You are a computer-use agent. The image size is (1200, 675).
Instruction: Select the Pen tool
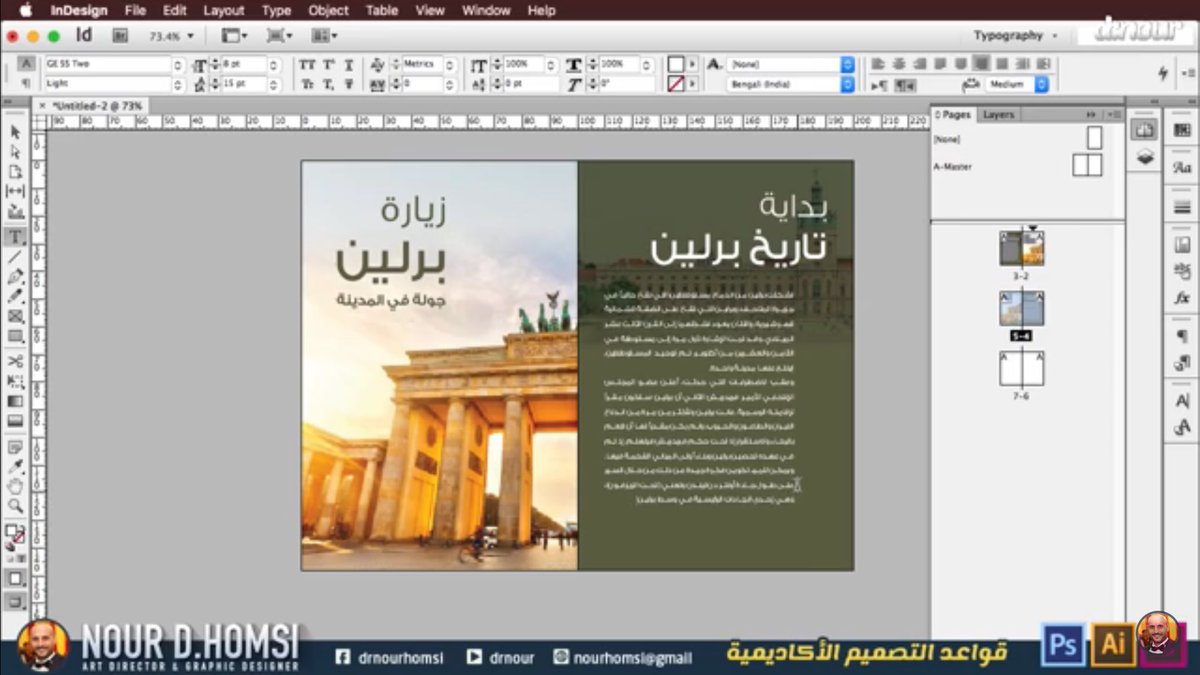(x=15, y=276)
